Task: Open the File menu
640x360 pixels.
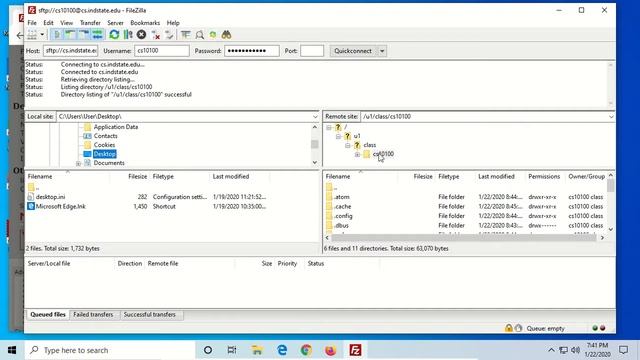Action: 32,23
